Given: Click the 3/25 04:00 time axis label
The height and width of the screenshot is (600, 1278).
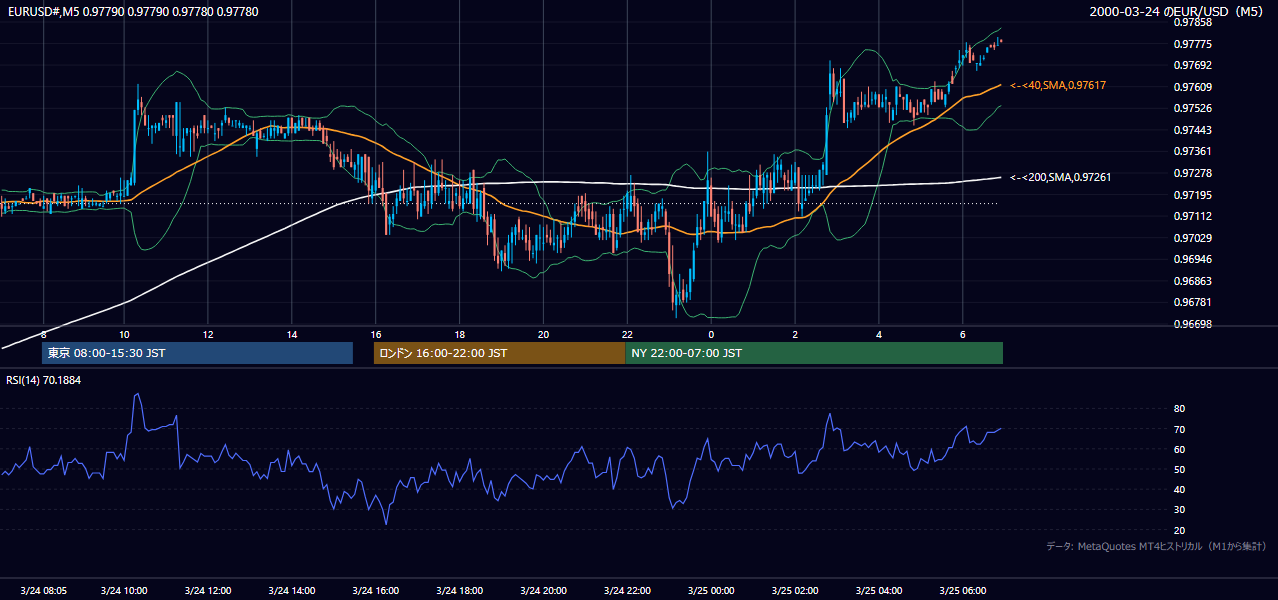Looking at the screenshot, I should (879, 590).
